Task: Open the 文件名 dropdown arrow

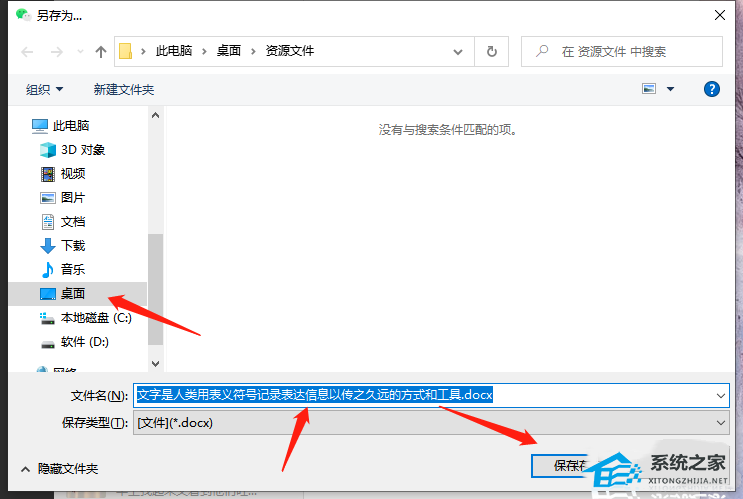Action: (721, 395)
